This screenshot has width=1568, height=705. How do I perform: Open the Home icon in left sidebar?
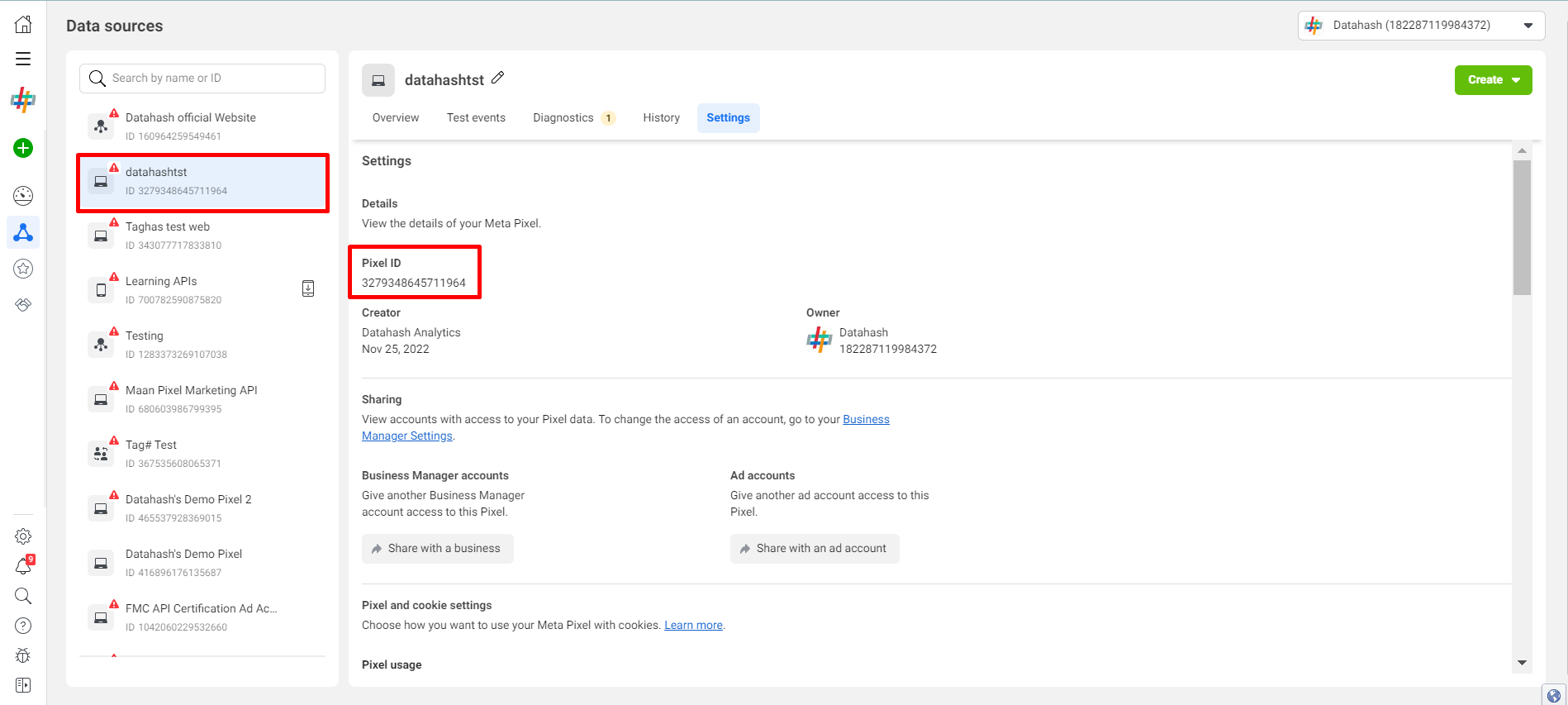[23, 24]
